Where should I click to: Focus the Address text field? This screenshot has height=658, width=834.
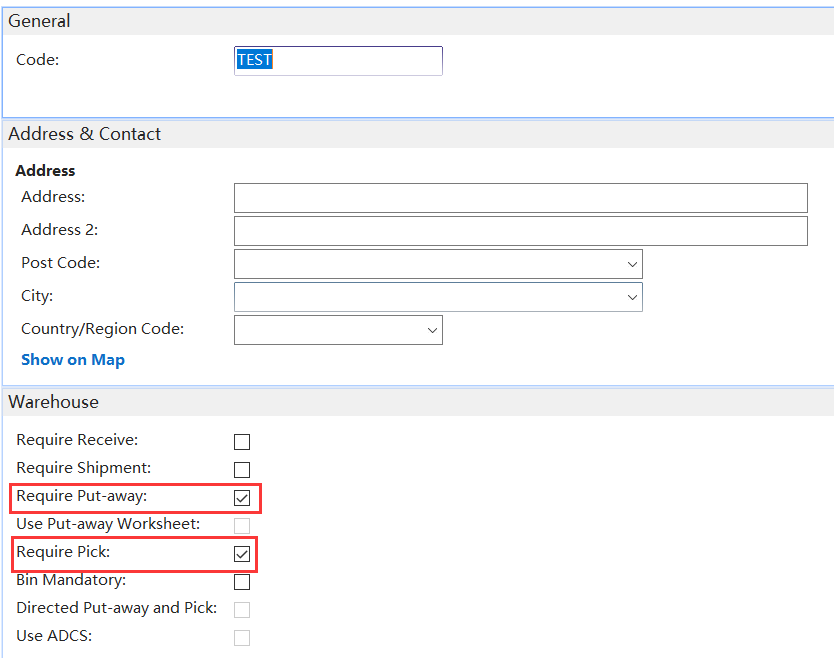coord(521,198)
